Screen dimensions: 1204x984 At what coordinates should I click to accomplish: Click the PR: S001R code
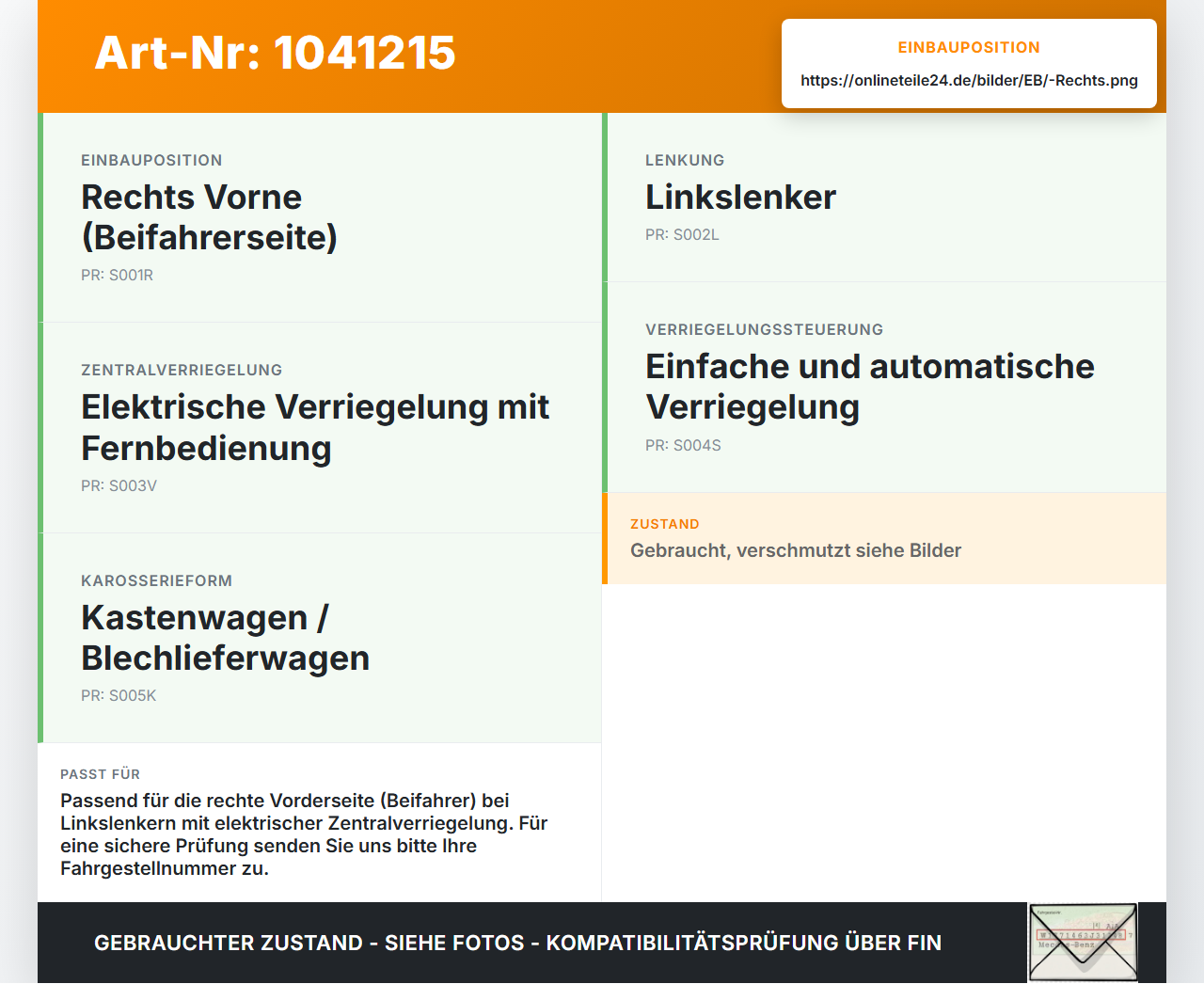117,276
